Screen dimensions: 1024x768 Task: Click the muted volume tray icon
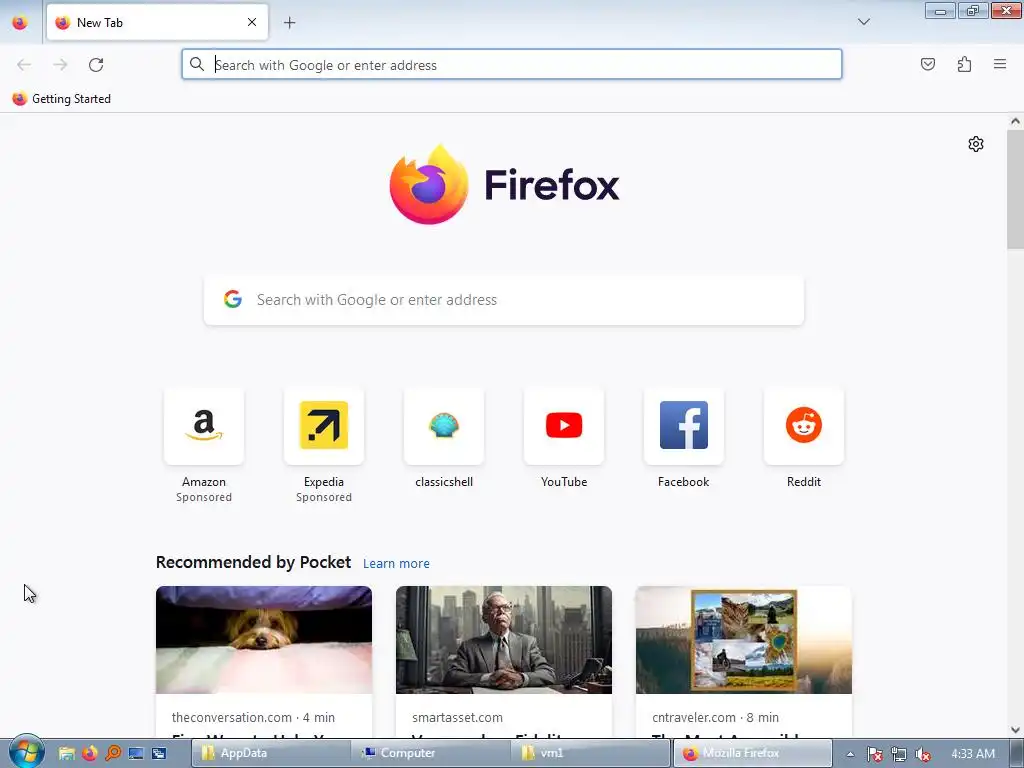(x=923, y=754)
